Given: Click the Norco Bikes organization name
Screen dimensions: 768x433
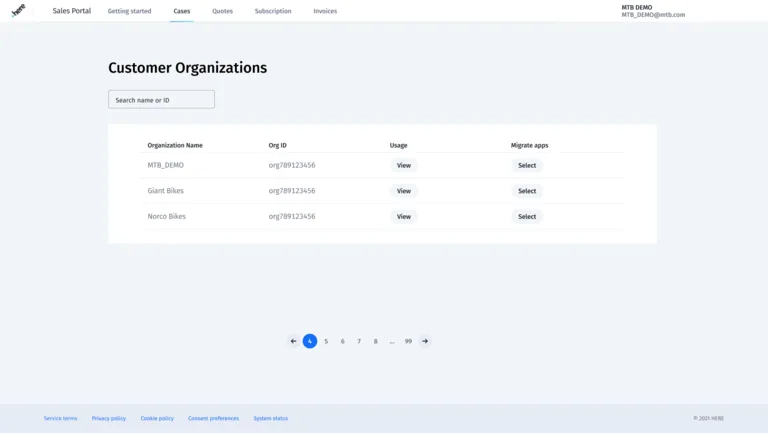Looking at the screenshot, I should pos(167,216).
